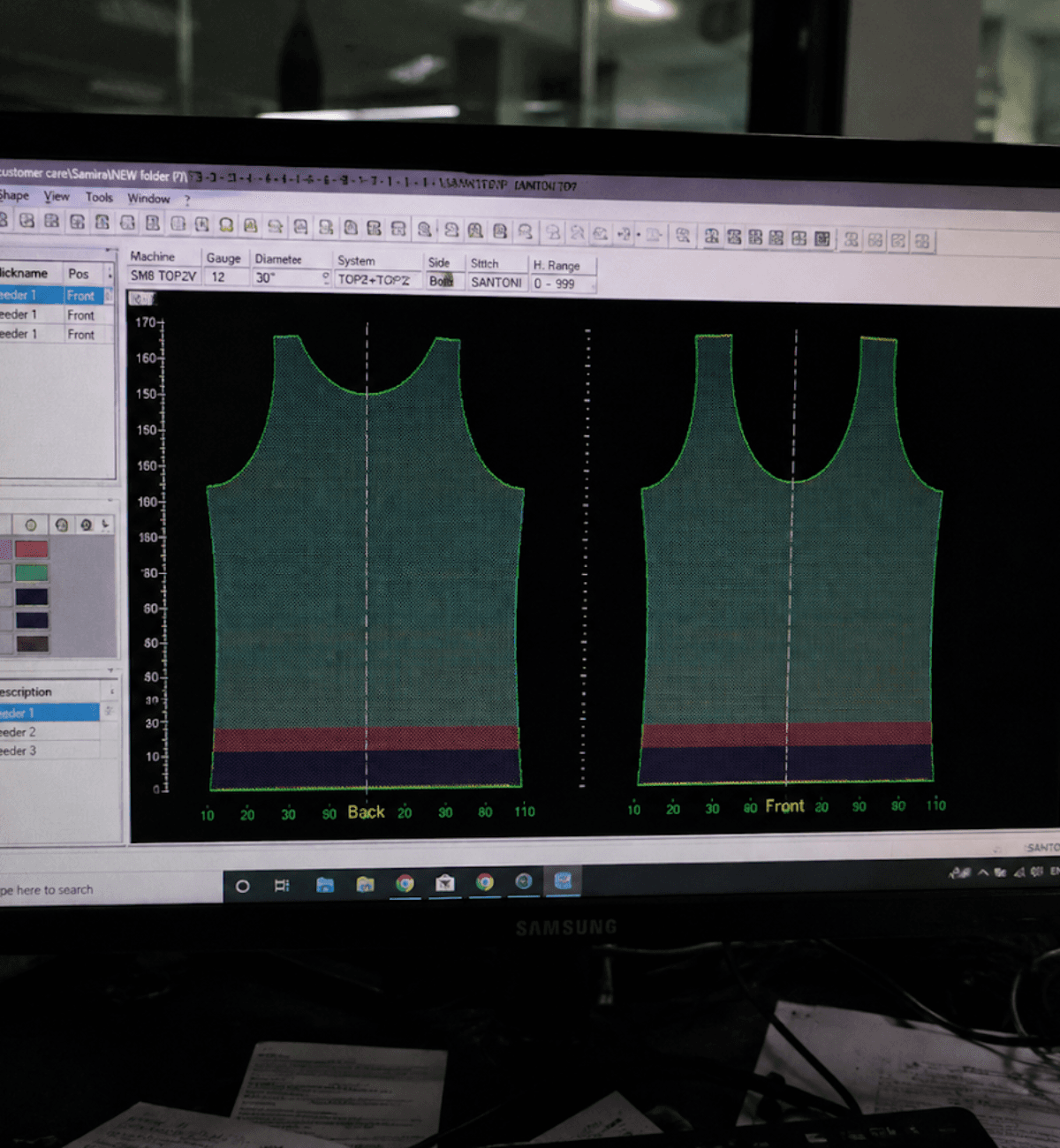Click the navy stripe on the Front pattern
The height and width of the screenshot is (1148, 1060).
pos(785,763)
